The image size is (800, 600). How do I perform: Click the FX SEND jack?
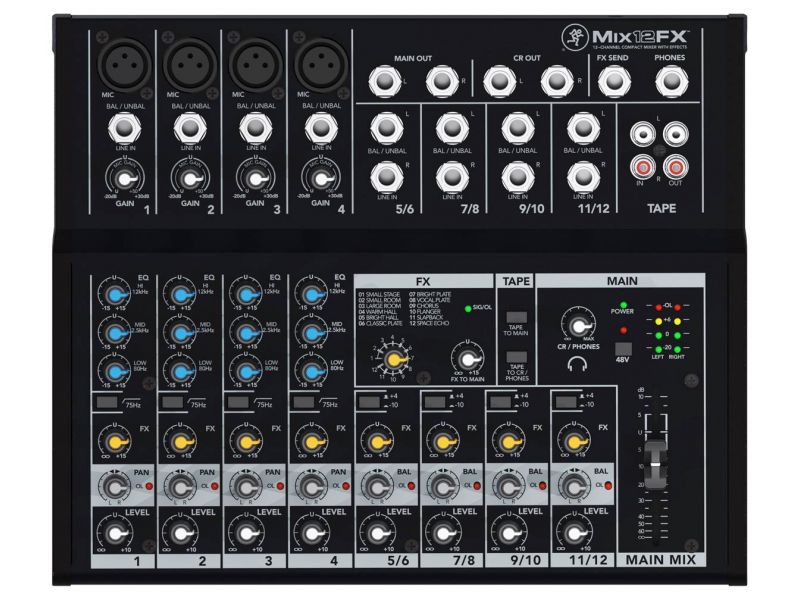(614, 81)
